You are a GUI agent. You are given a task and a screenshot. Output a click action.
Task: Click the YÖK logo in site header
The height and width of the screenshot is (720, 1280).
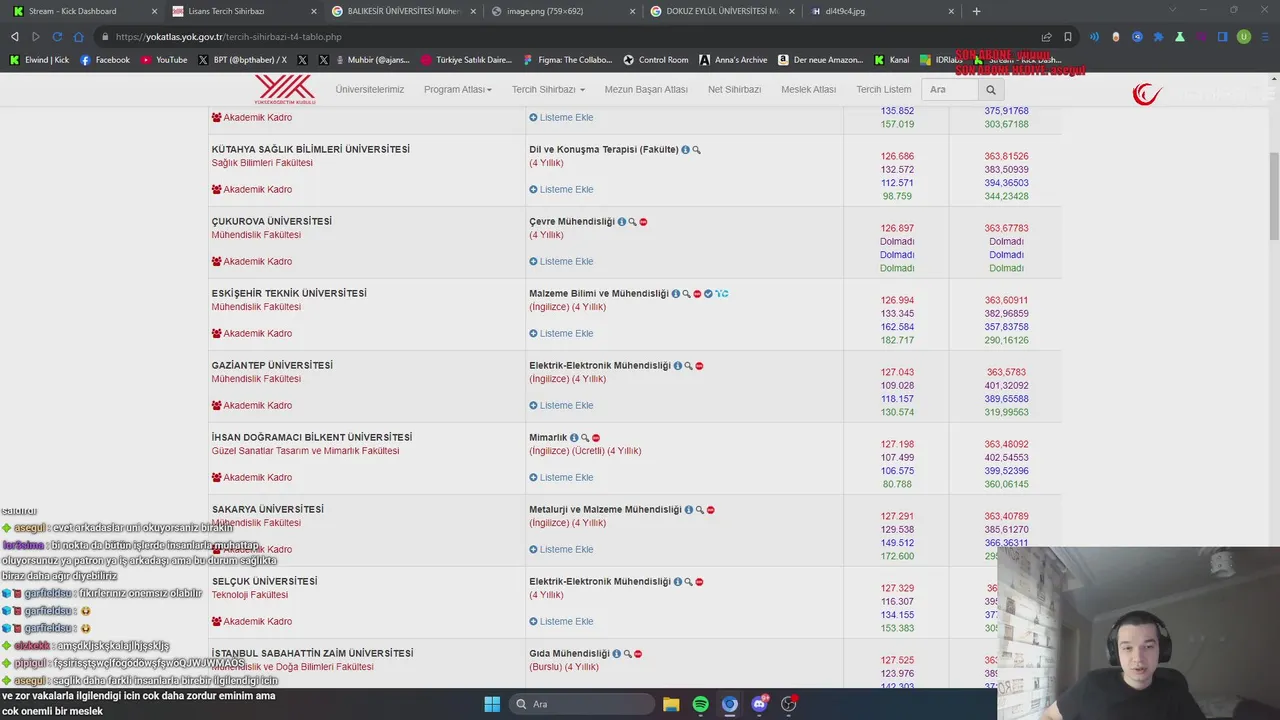[x=285, y=89]
